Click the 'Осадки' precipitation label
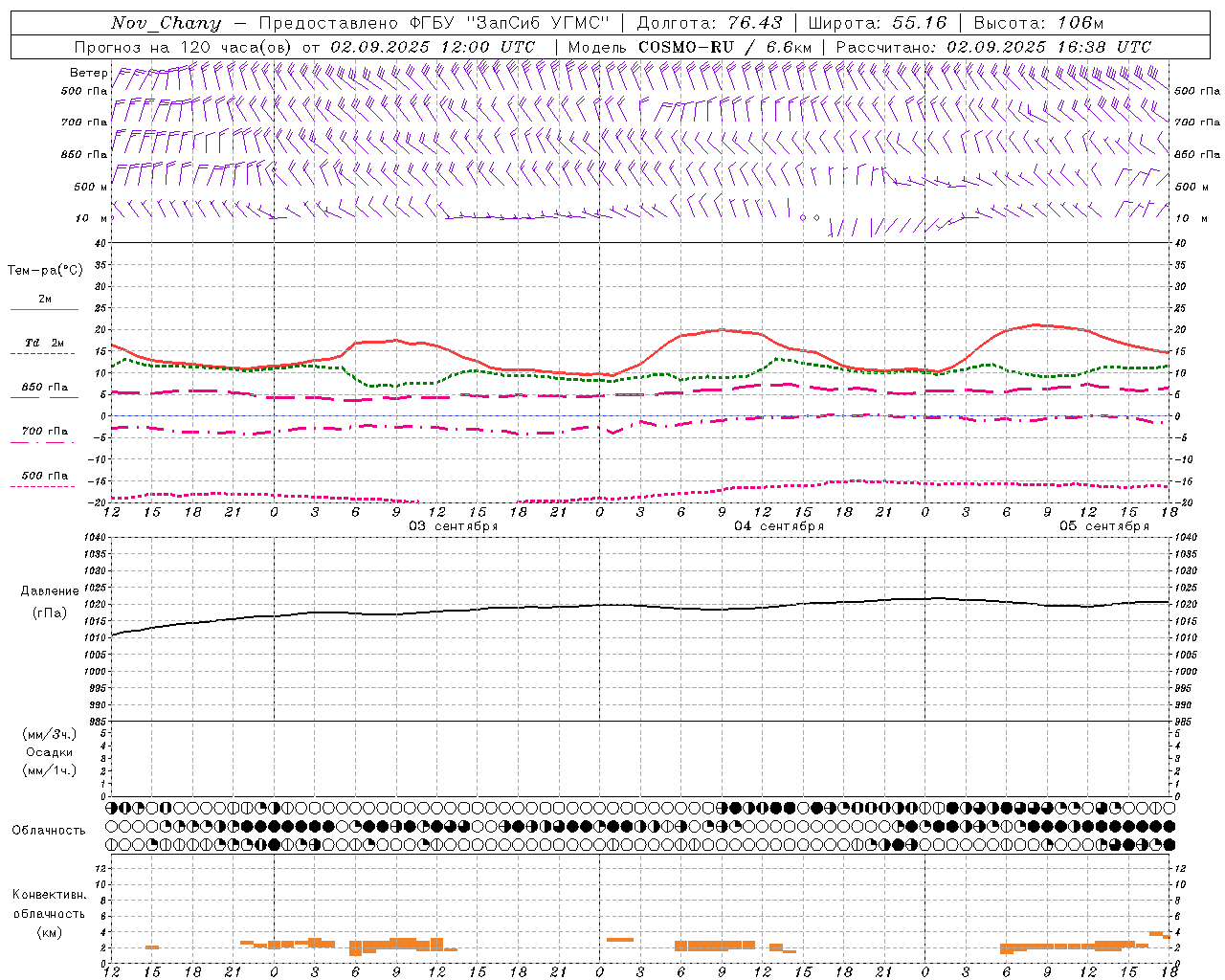The height and width of the screenshot is (980, 1225). (50, 752)
